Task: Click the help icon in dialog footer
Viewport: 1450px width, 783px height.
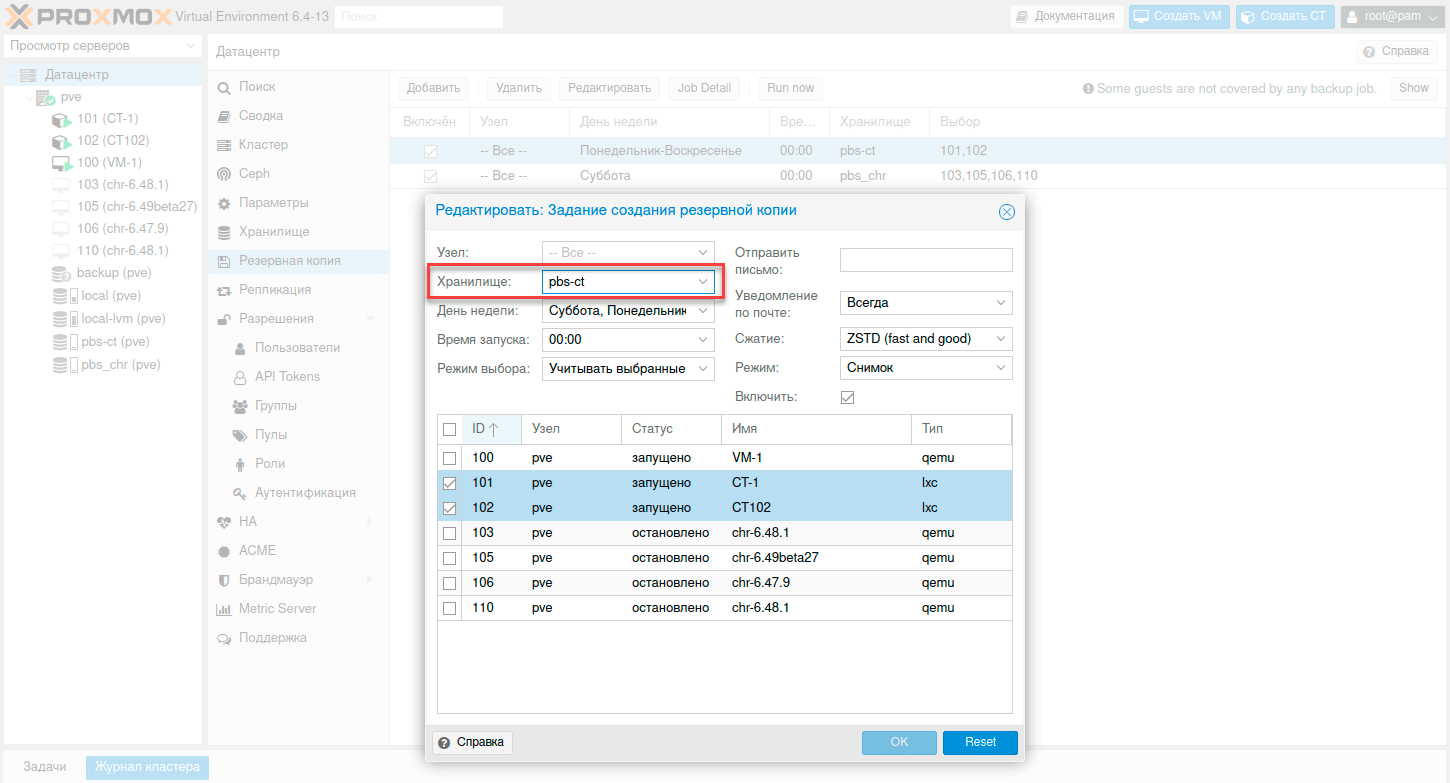Action: click(x=444, y=742)
